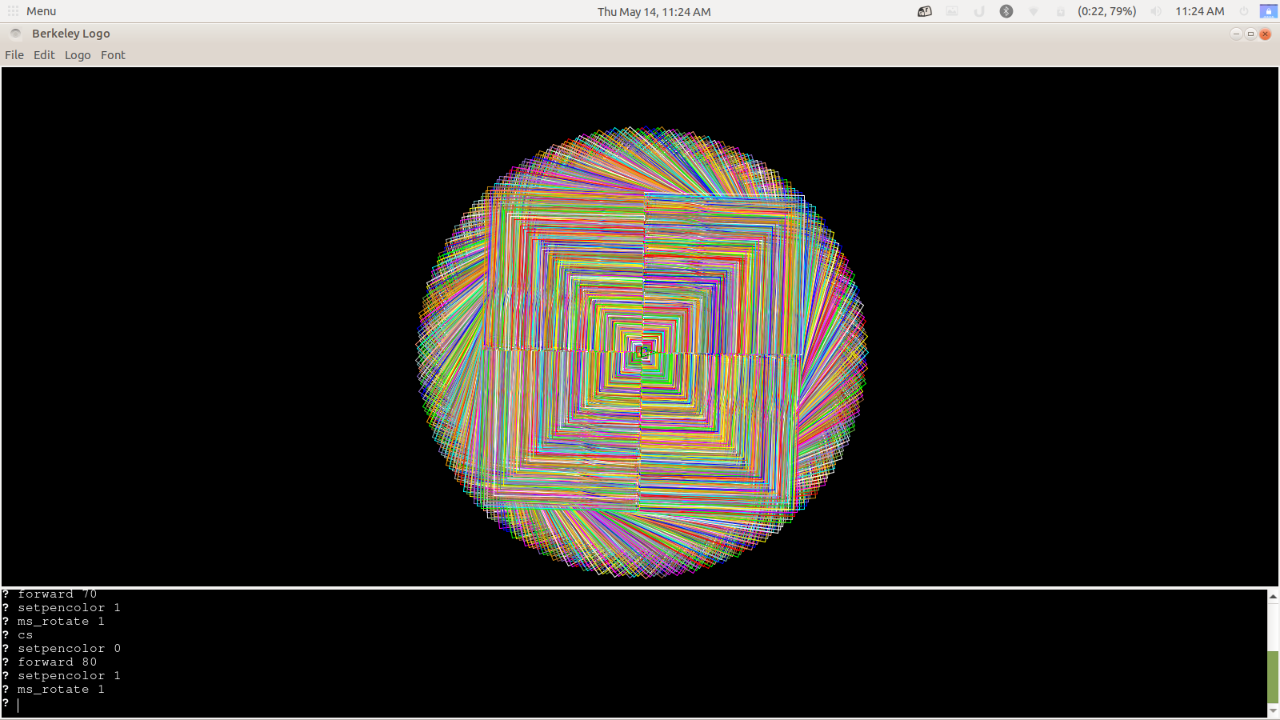
Task: Click the Bluetooth tray icon
Action: coord(1006,11)
